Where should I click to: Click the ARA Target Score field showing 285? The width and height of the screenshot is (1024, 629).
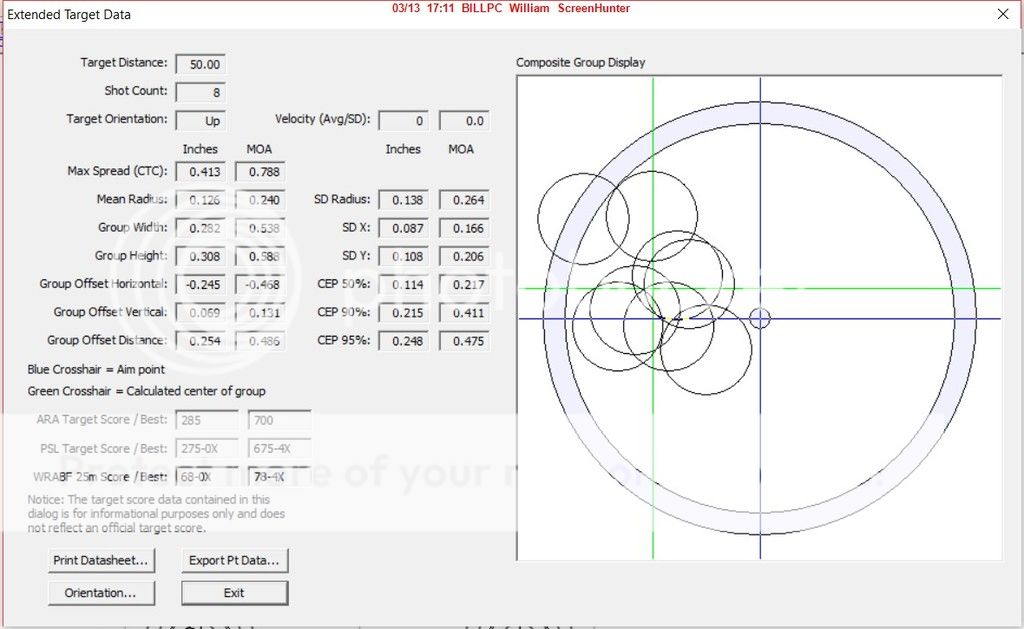click(207, 421)
